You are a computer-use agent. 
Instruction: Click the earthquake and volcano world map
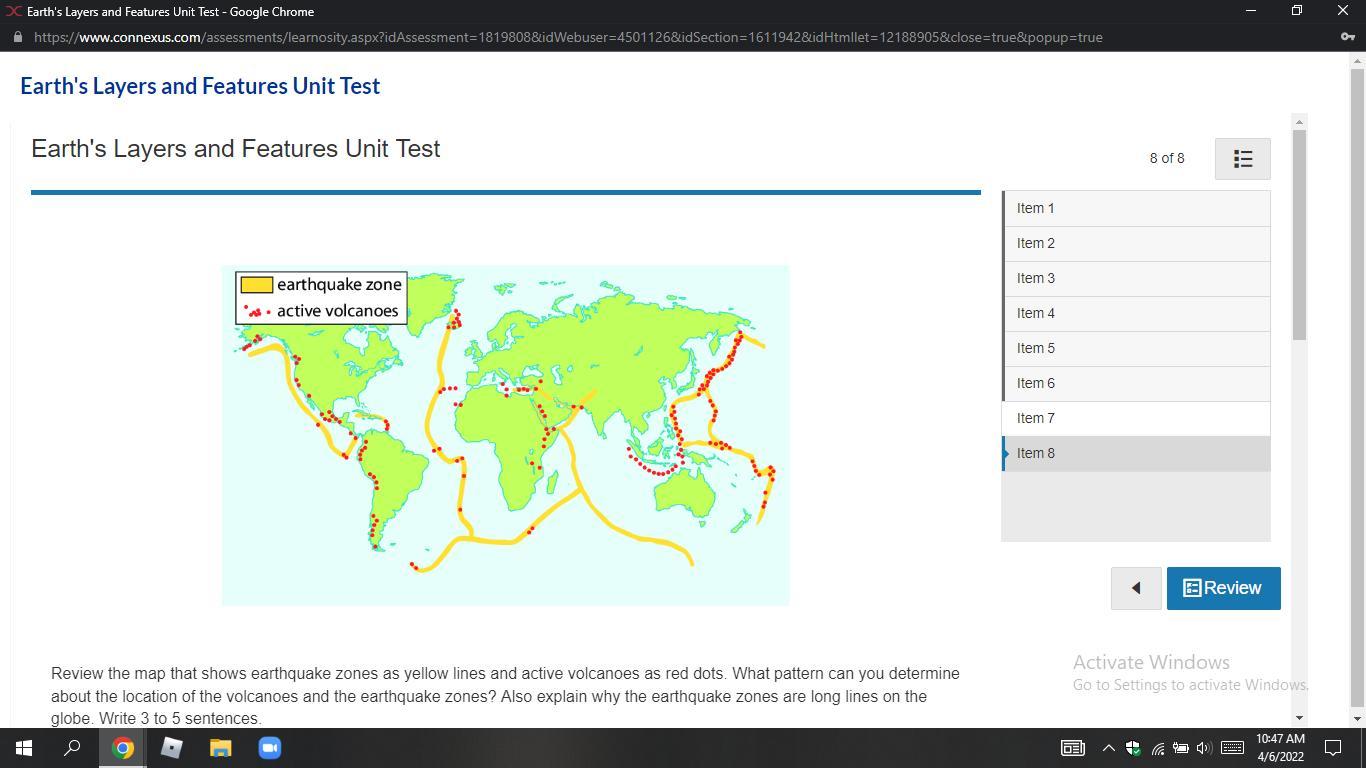click(505, 435)
